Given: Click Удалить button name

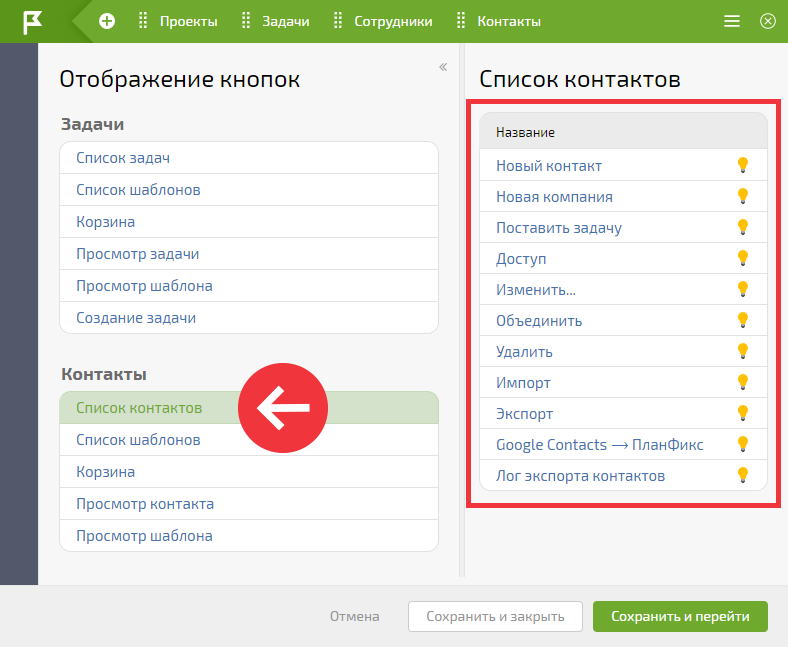Looking at the screenshot, I should [524, 352].
